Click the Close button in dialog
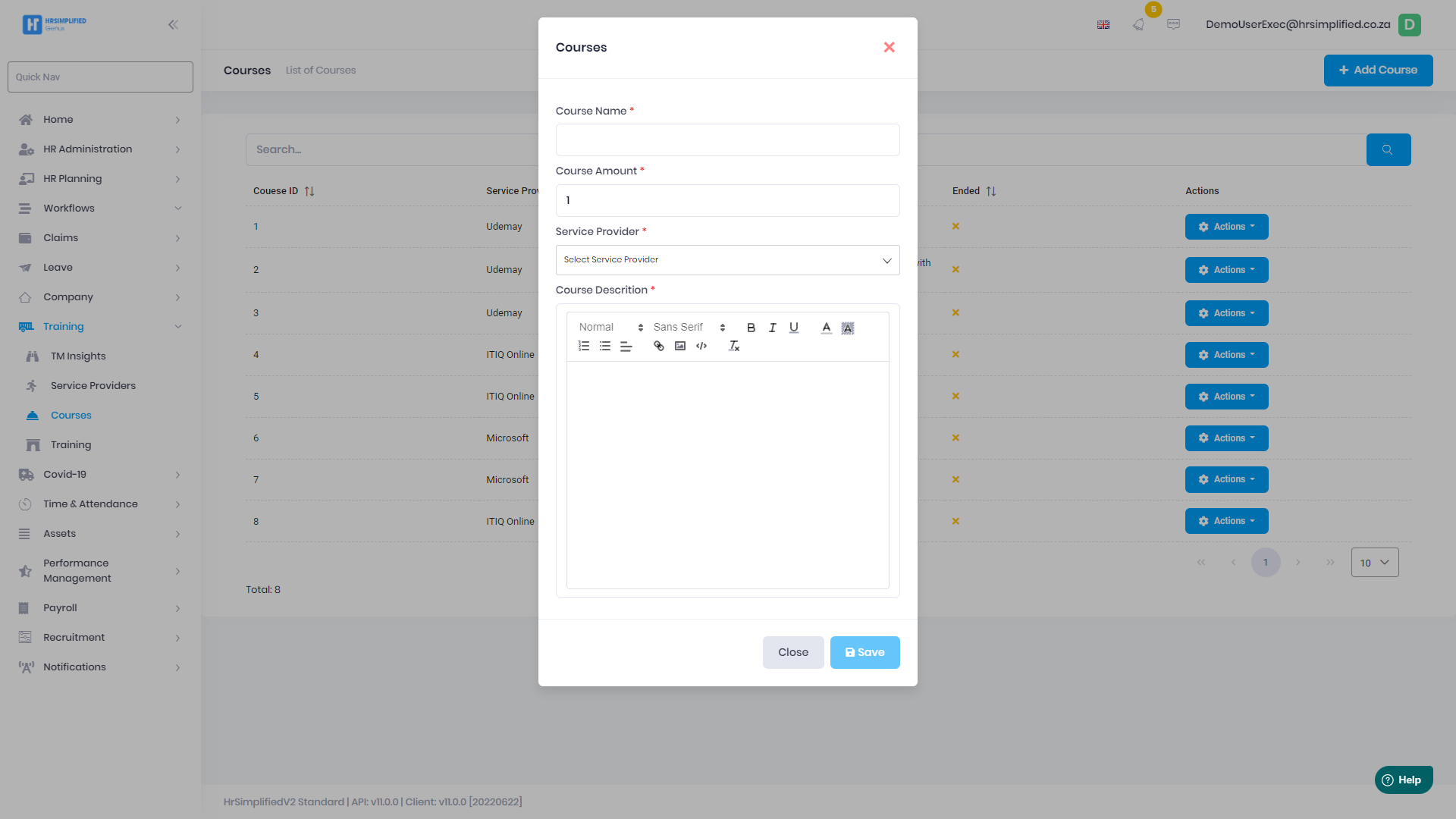 click(x=792, y=652)
